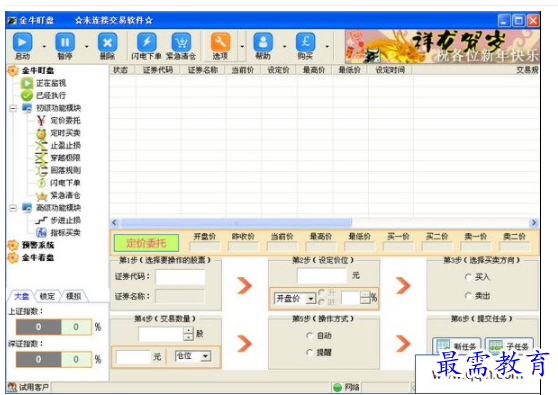Open dropdown arrow next to 购买
The width and height of the screenshot is (558, 395).
pos(327,46)
